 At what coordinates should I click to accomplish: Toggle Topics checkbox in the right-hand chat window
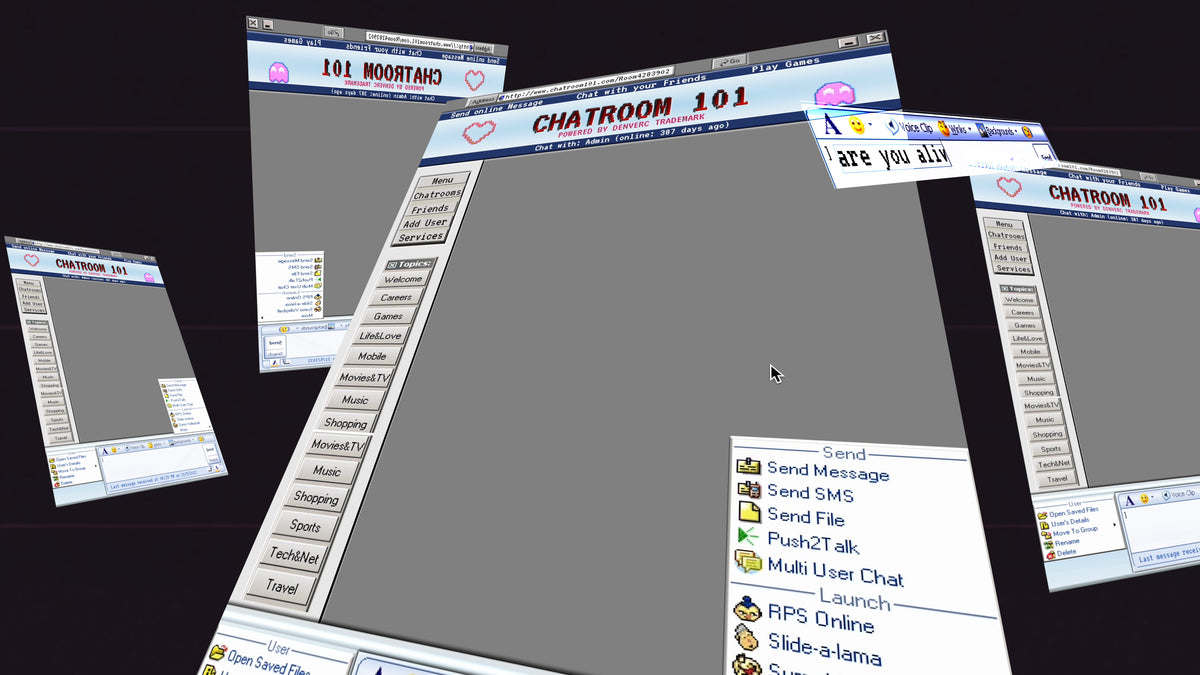1006,289
